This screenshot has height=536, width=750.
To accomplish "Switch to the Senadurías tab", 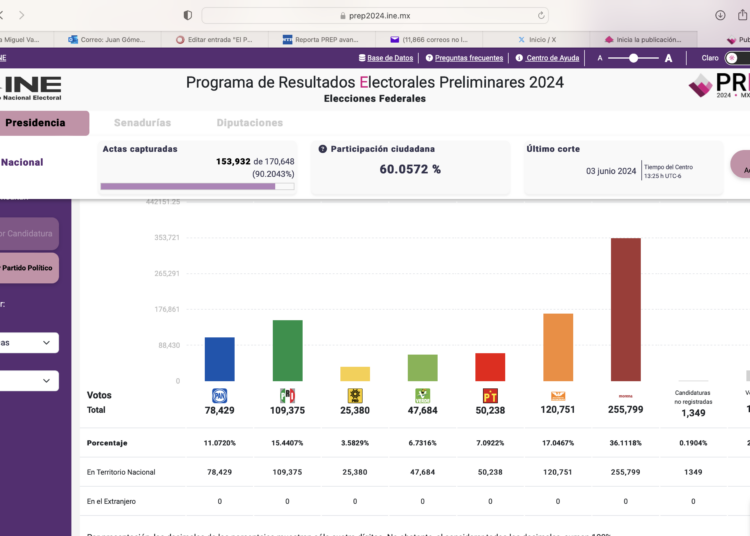I will click(142, 123).
